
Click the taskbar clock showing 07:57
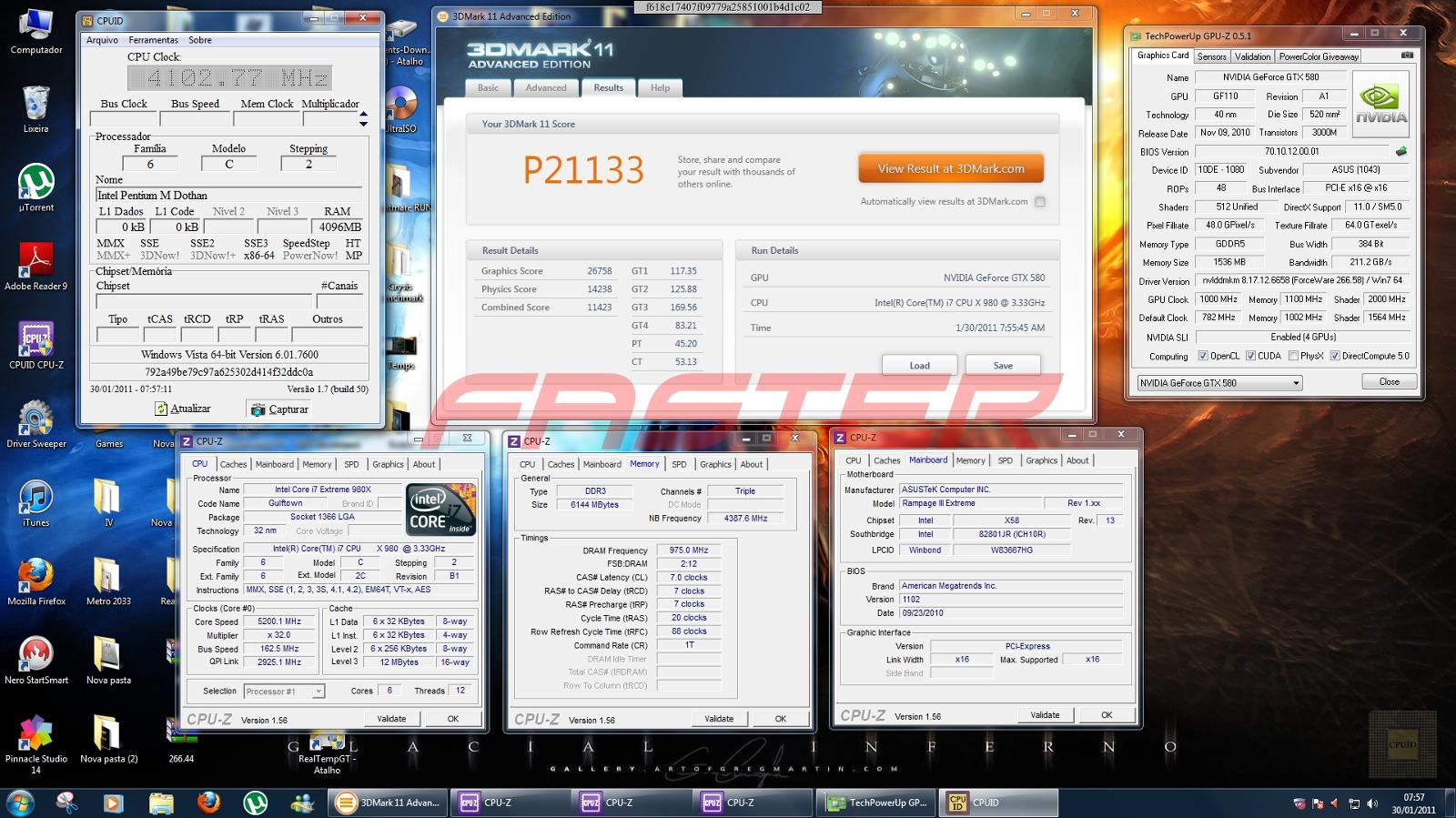point(1413,803)
